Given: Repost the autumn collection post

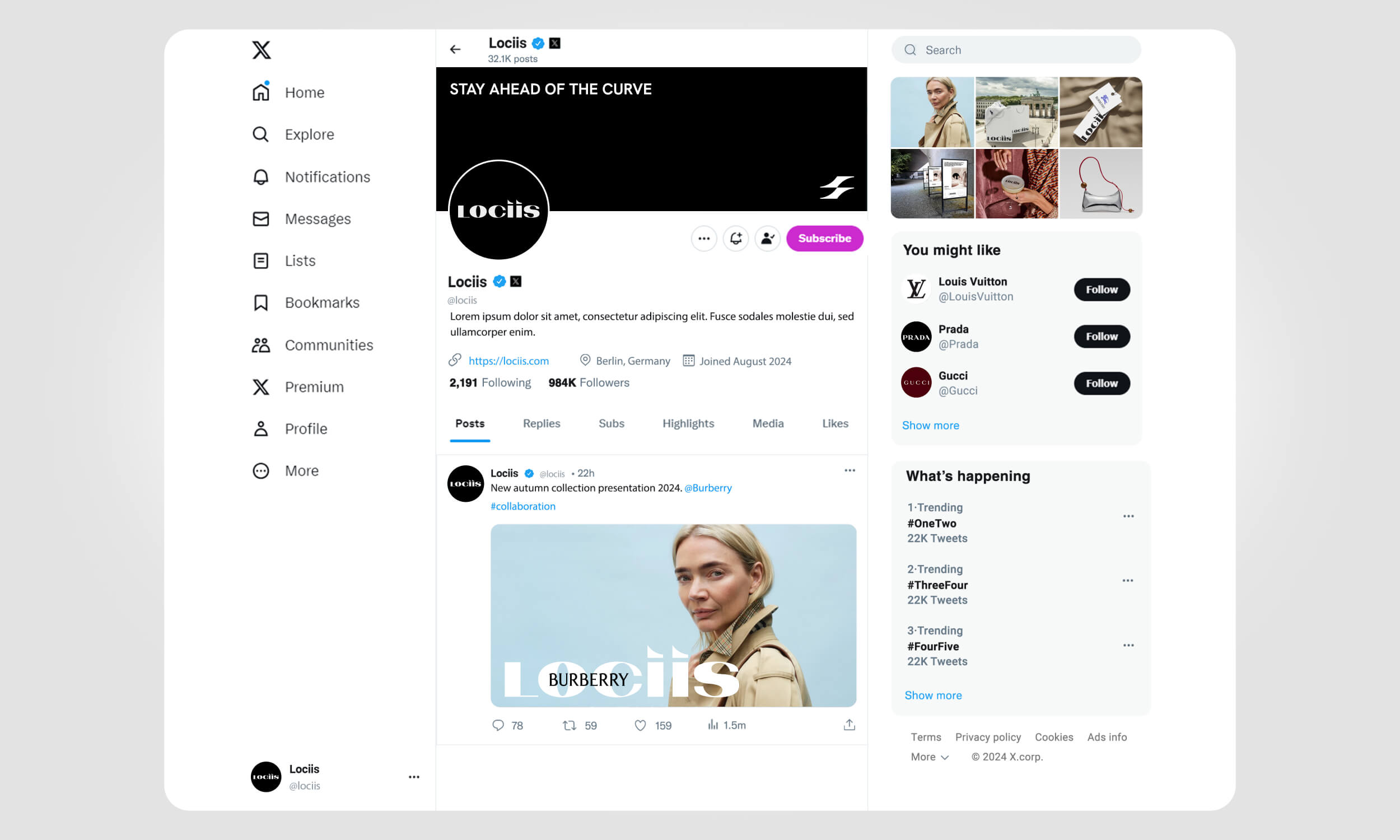Looking at the screenshot, I should (569, 725).
